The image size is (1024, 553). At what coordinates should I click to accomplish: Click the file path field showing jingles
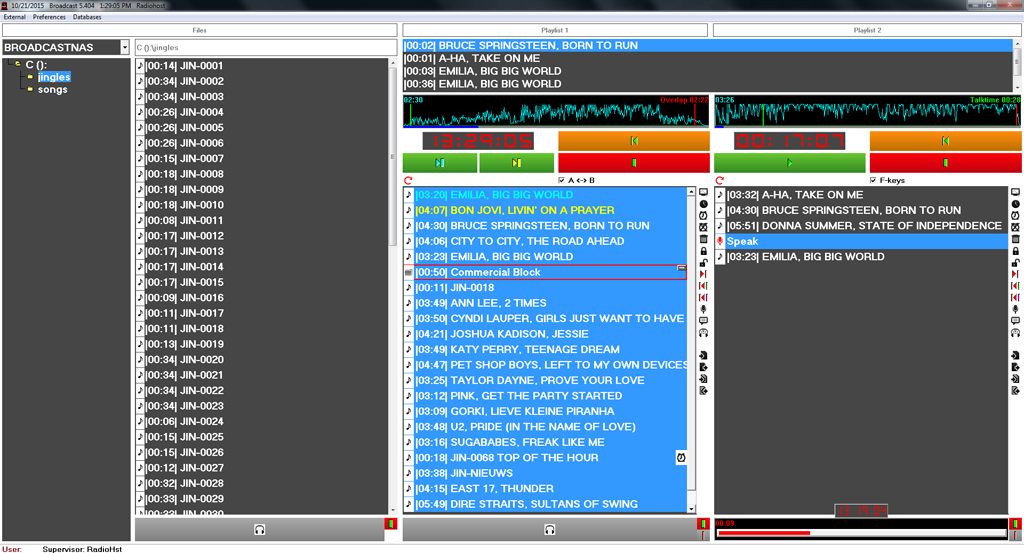click(x=265, y=47)
